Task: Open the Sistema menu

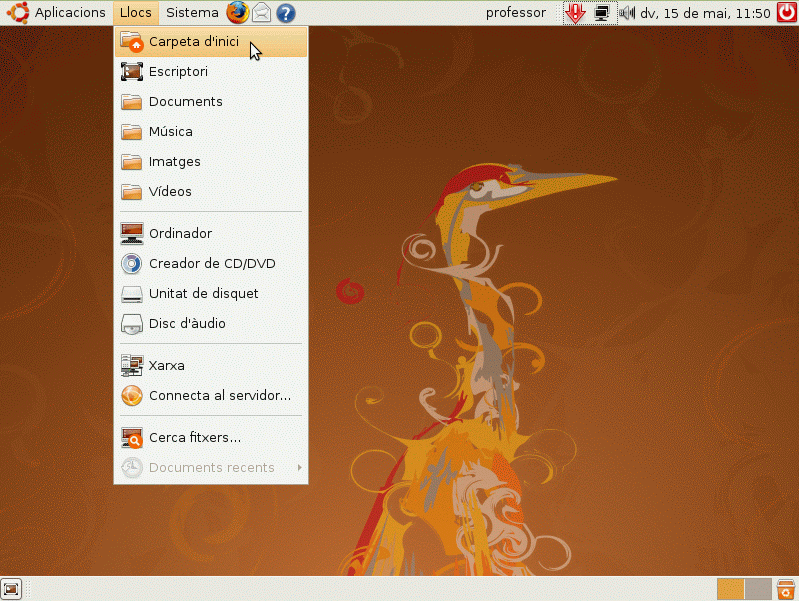Action: tap(192, 13)
